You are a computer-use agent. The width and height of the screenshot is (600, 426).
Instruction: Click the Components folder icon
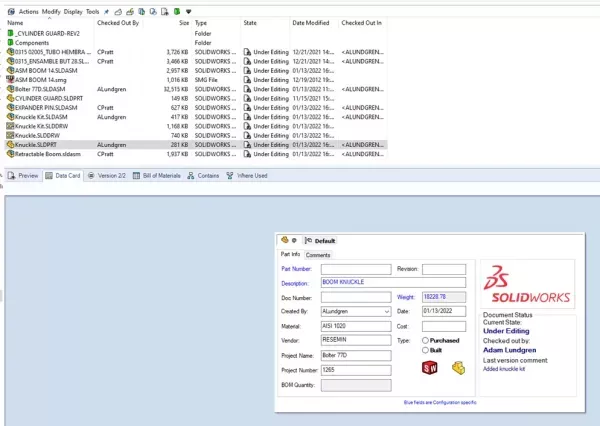pos(11,42)
